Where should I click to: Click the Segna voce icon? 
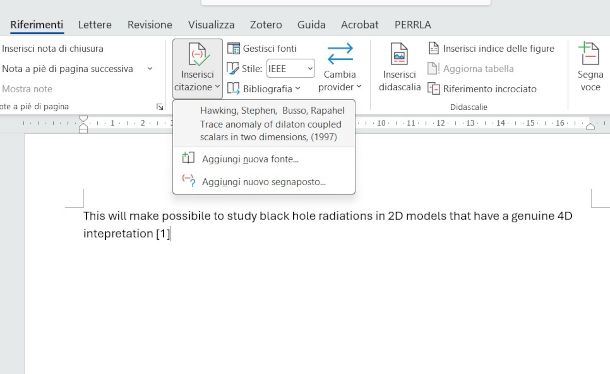589,54
